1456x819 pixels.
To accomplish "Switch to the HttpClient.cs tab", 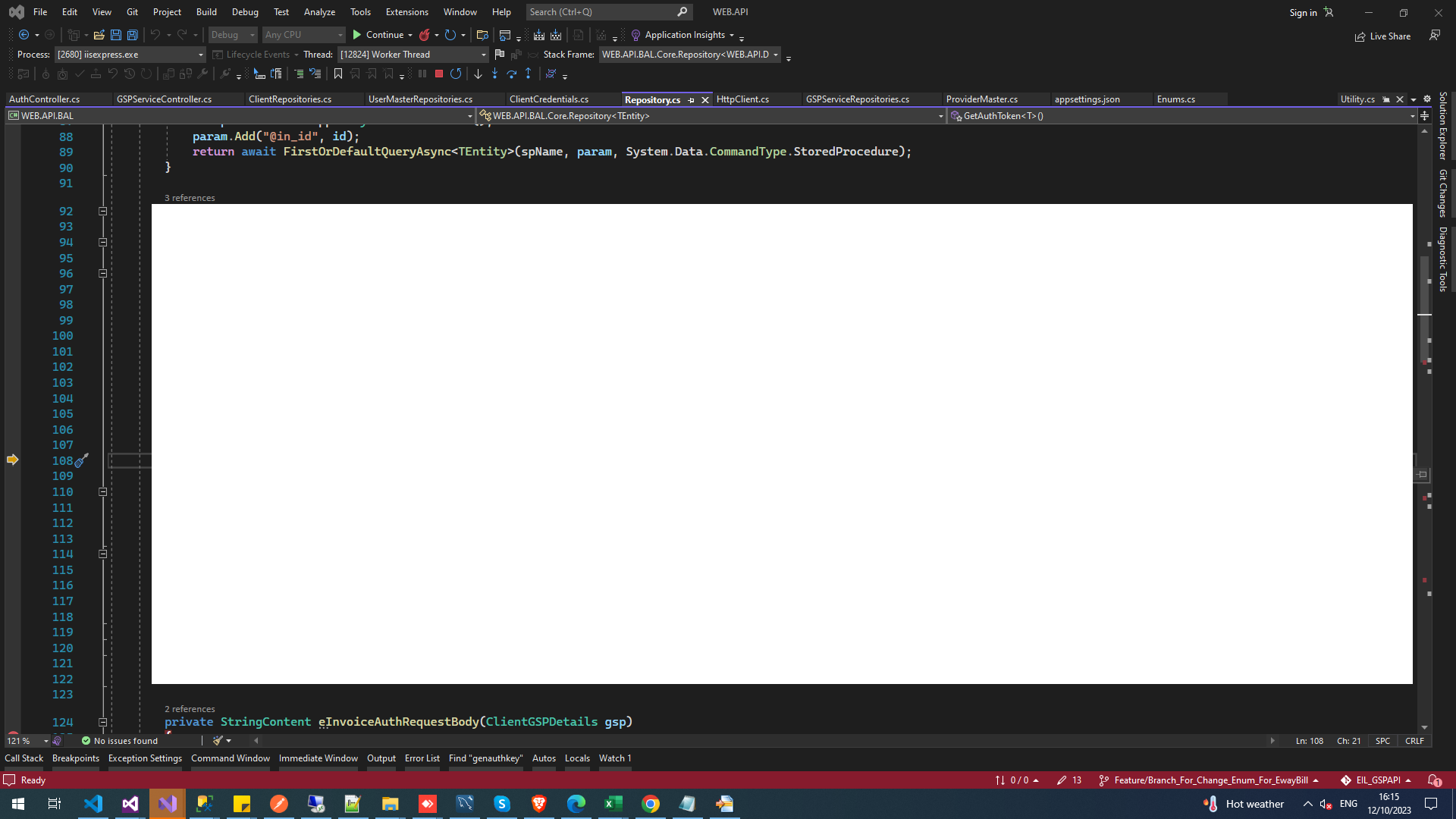I will tap(742, 99).
